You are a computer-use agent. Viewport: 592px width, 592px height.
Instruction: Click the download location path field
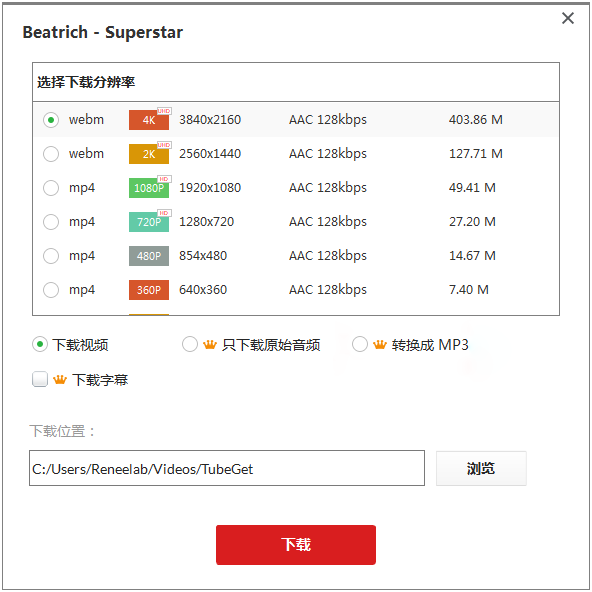(227, 468)
